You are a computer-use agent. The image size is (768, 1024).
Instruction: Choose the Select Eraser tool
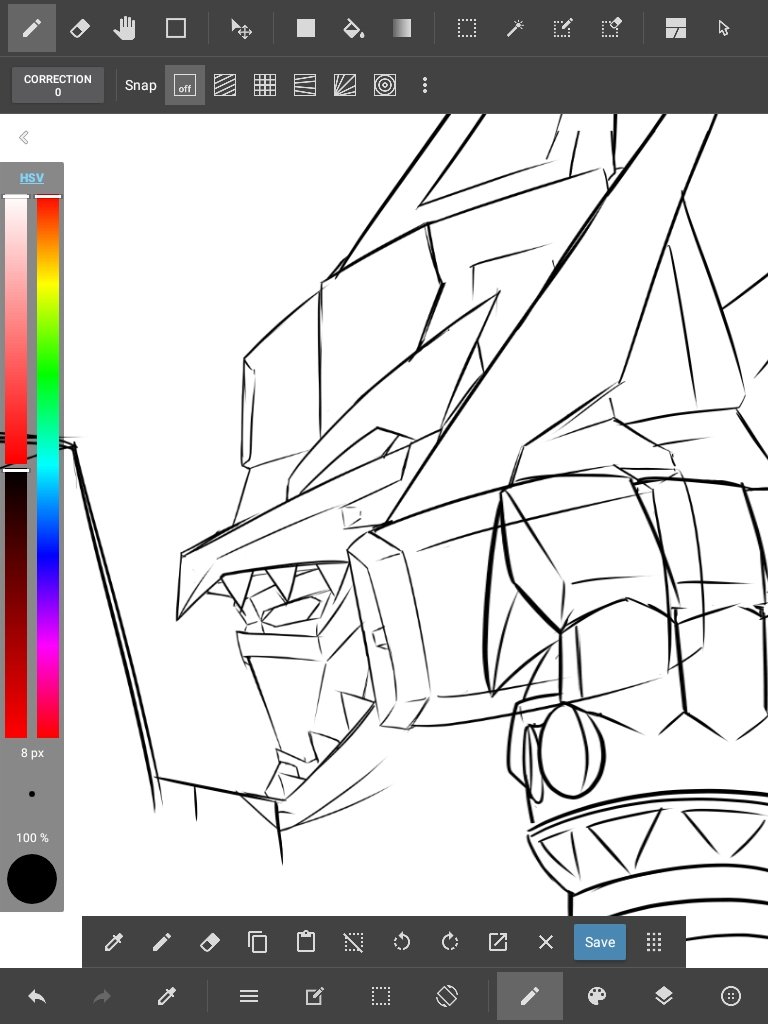tap(611, 28)
